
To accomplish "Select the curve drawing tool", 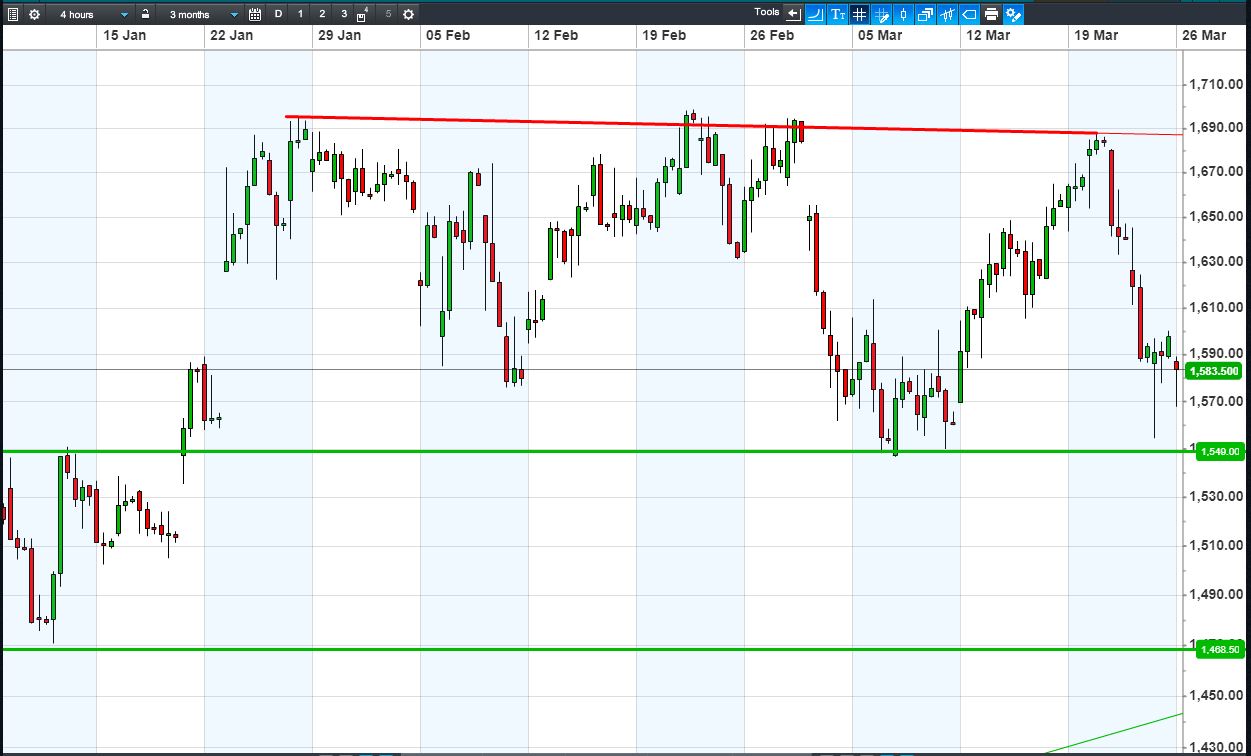I will tap(816, 14).
